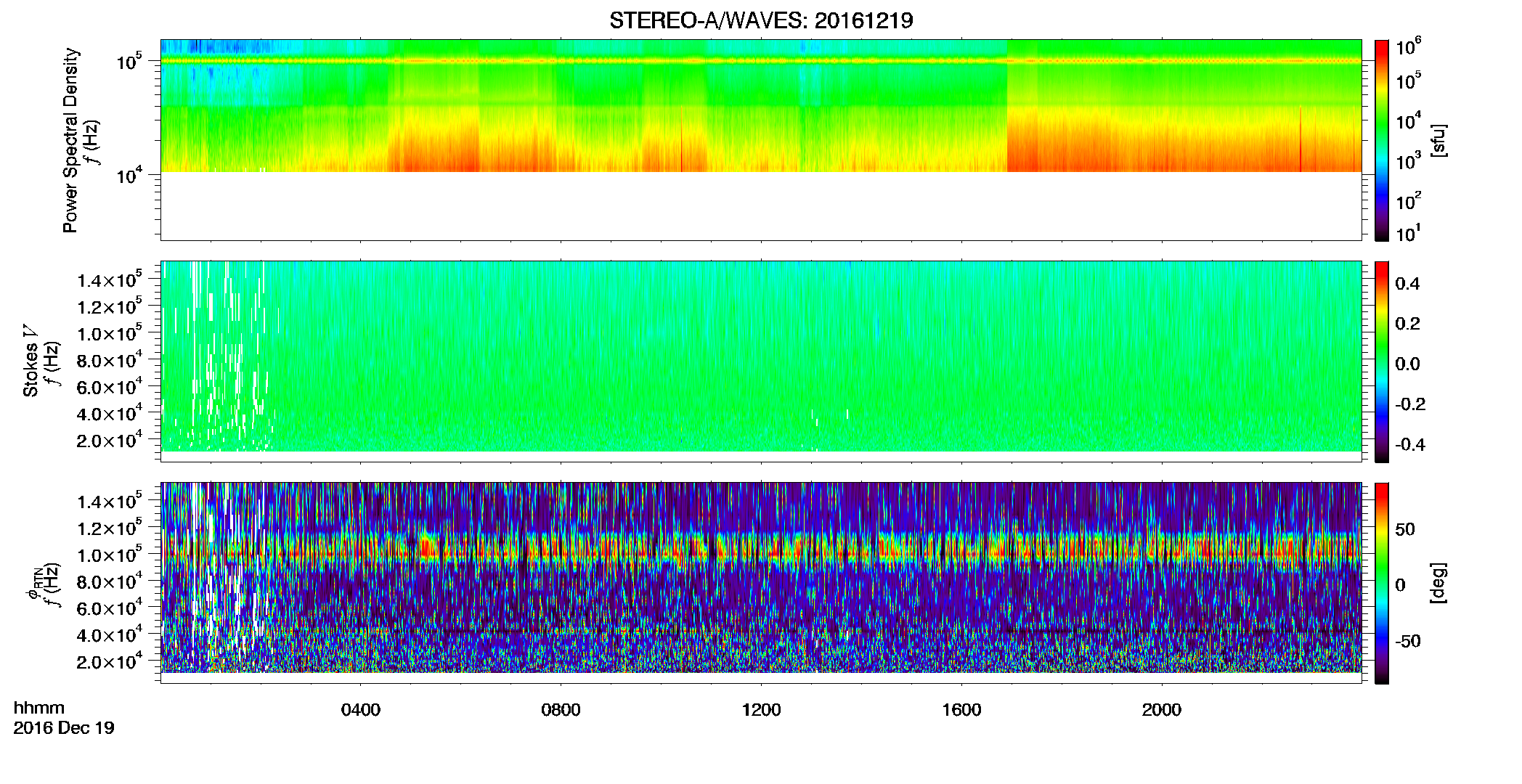
Task: Click the 0.0 Stokes colorbar tick label
Action: 1407,364
